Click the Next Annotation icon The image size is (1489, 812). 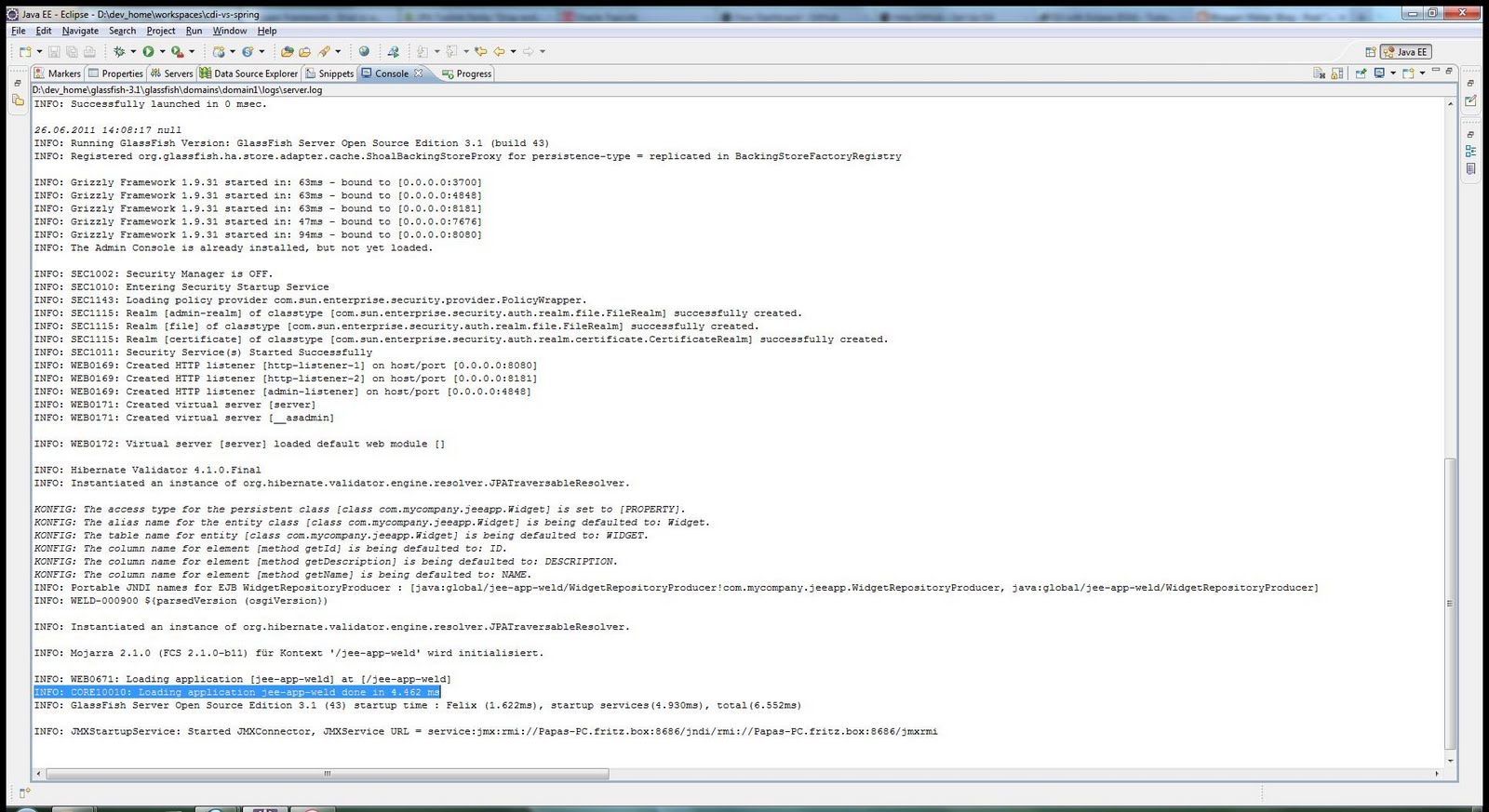click(423, 52)
